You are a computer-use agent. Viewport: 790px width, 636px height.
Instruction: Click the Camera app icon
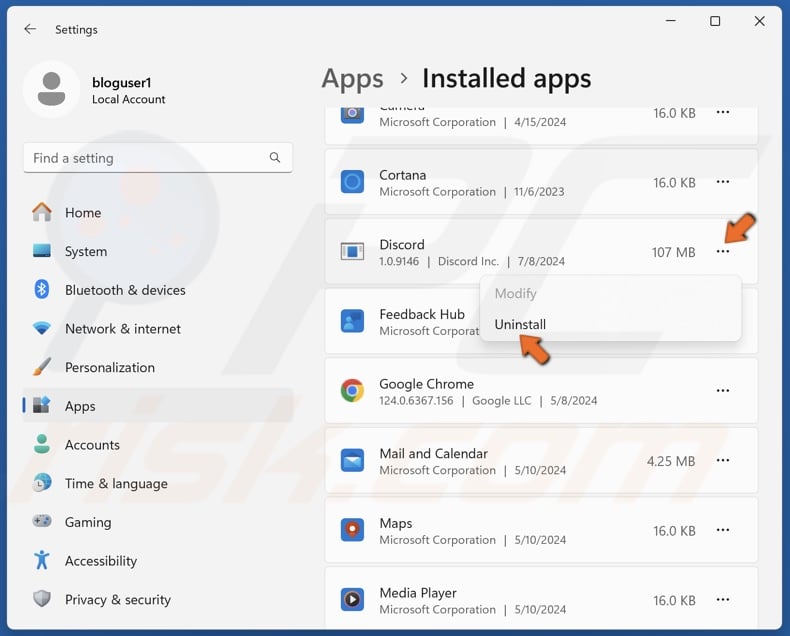click(x=352, y=114)
